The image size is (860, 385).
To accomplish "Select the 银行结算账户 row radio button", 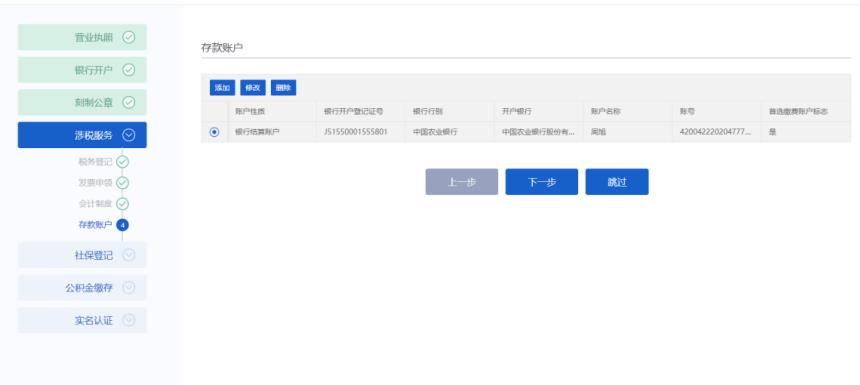I will (214, 132).
